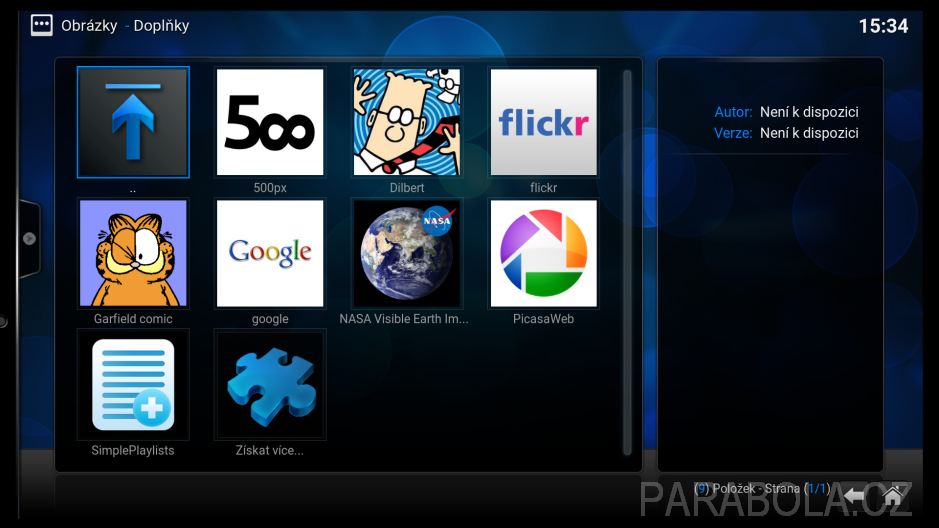Click the clock showing 15:34
Viewport: 939px width, 528px height.
[x=883, y=26]
